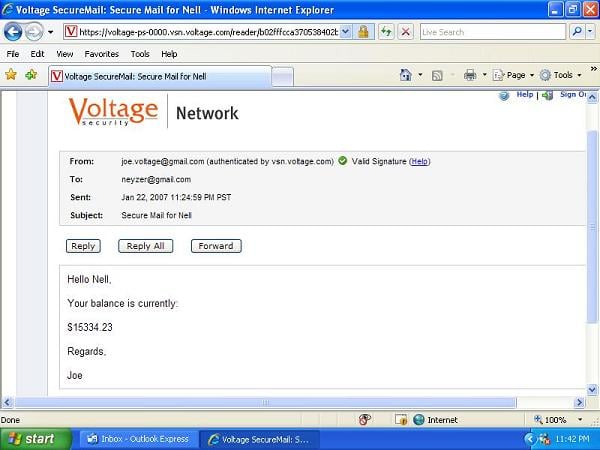Screen dimensions: 600x450
Task: Open the Edit menu
Action: pos(37,54)
